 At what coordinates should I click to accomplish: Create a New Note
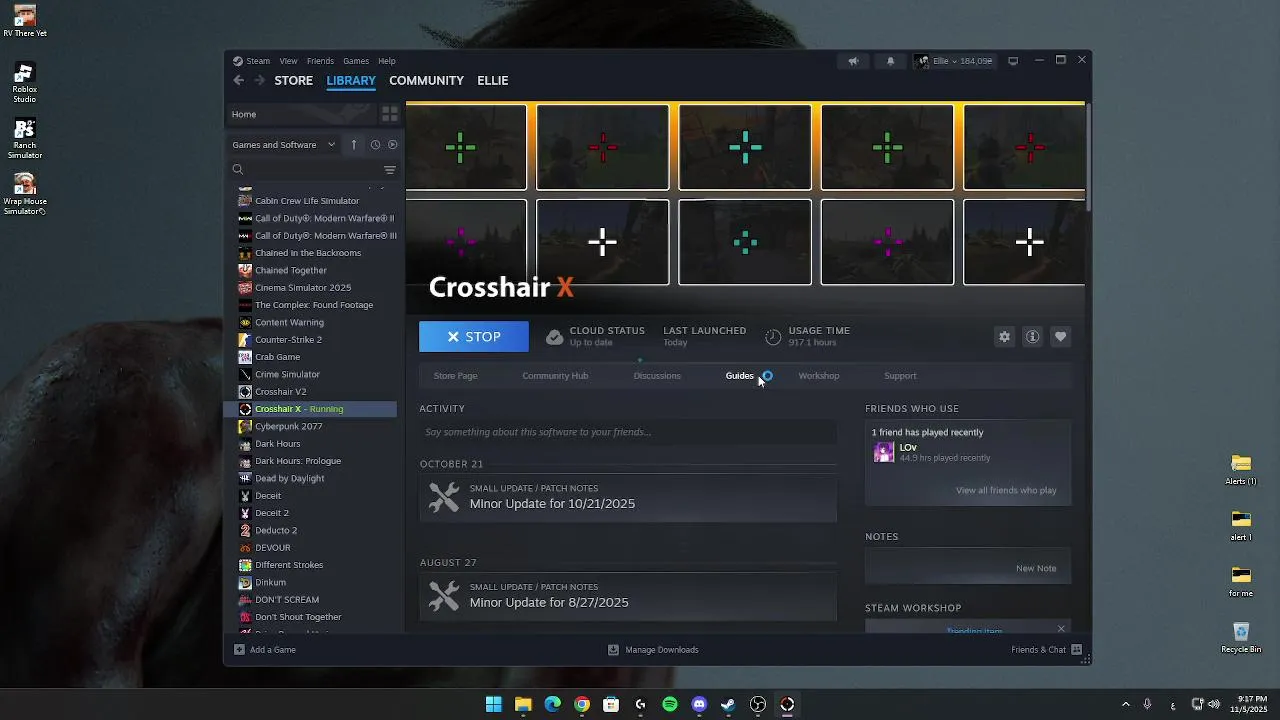click(1036, 568)
